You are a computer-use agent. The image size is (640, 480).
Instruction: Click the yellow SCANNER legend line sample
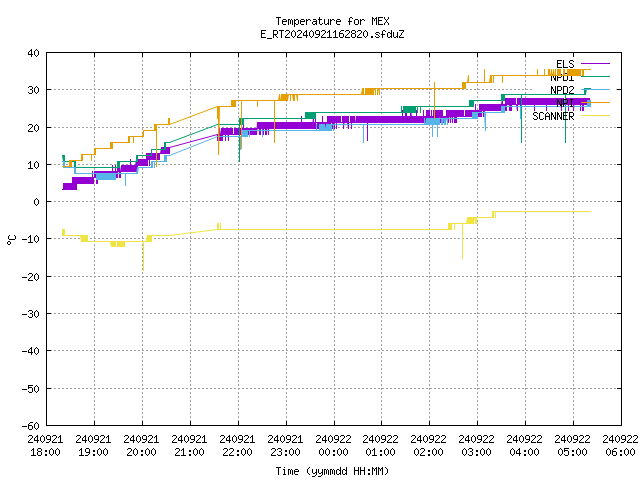(595, 116)
